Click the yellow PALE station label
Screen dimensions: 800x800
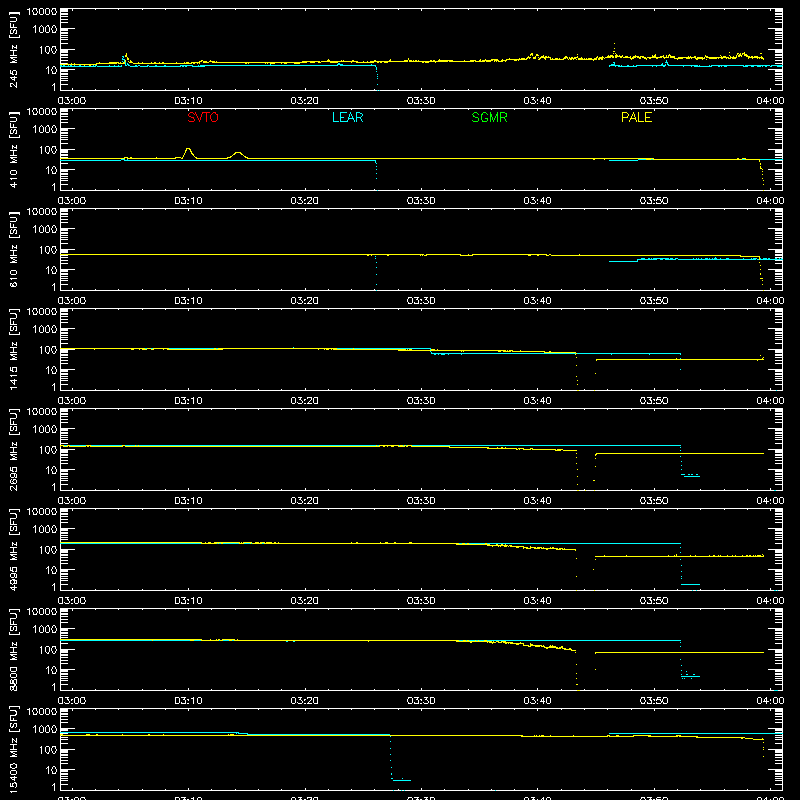[636, 117]
